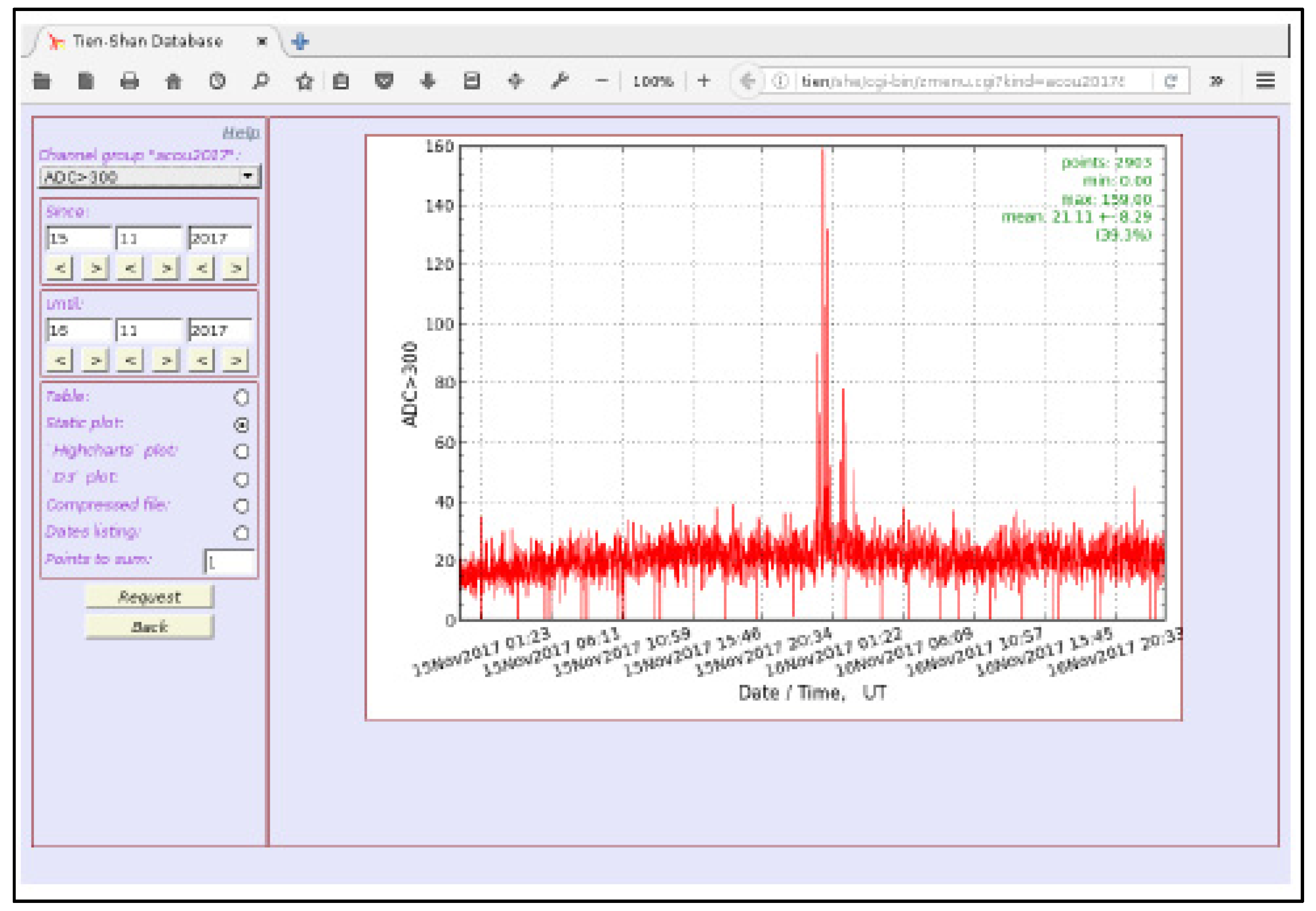Click the Request button
The image size is (1316, 911).
point(150,597)
